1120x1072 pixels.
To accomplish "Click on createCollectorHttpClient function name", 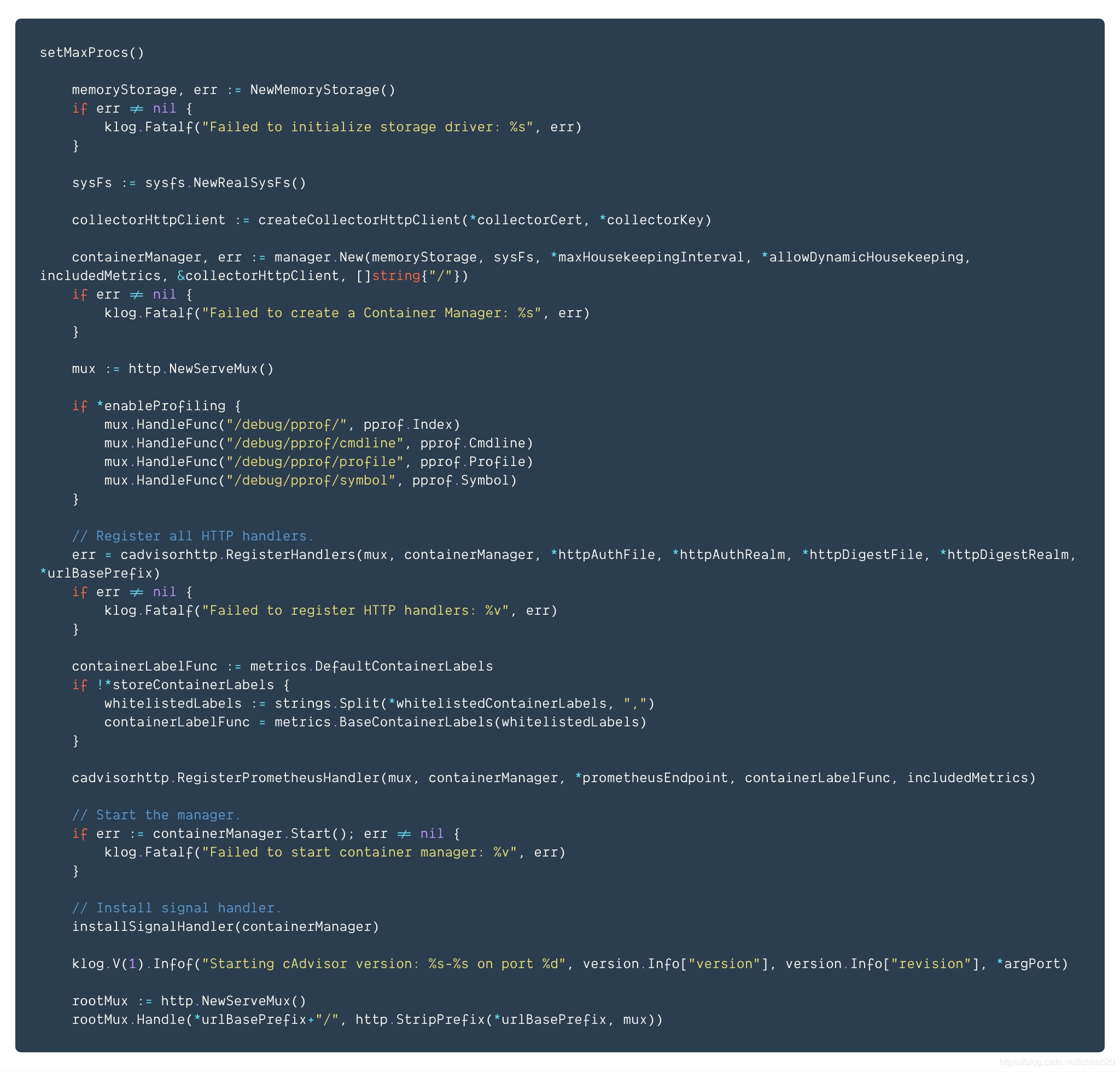I will click(359, 220).
